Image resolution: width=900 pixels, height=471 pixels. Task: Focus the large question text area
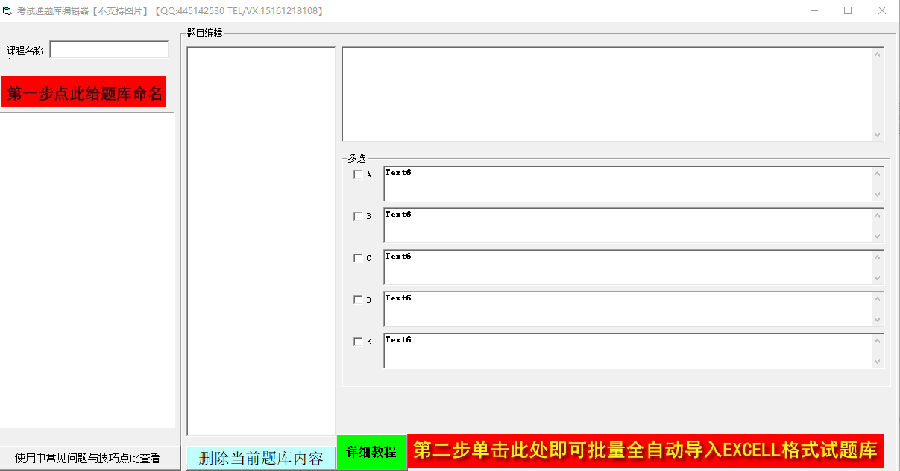[607, 94]
